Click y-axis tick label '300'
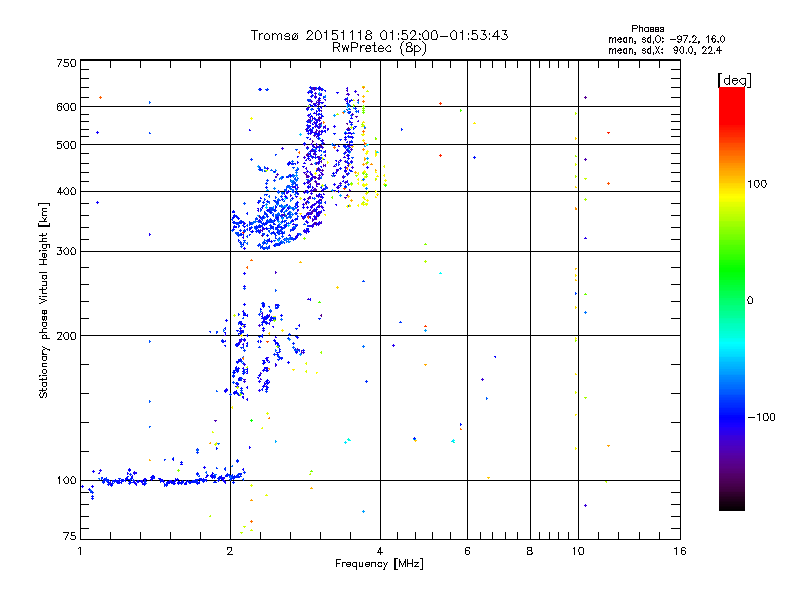Image resolution: width=800 pixels, height=600 pixels. 66,252
